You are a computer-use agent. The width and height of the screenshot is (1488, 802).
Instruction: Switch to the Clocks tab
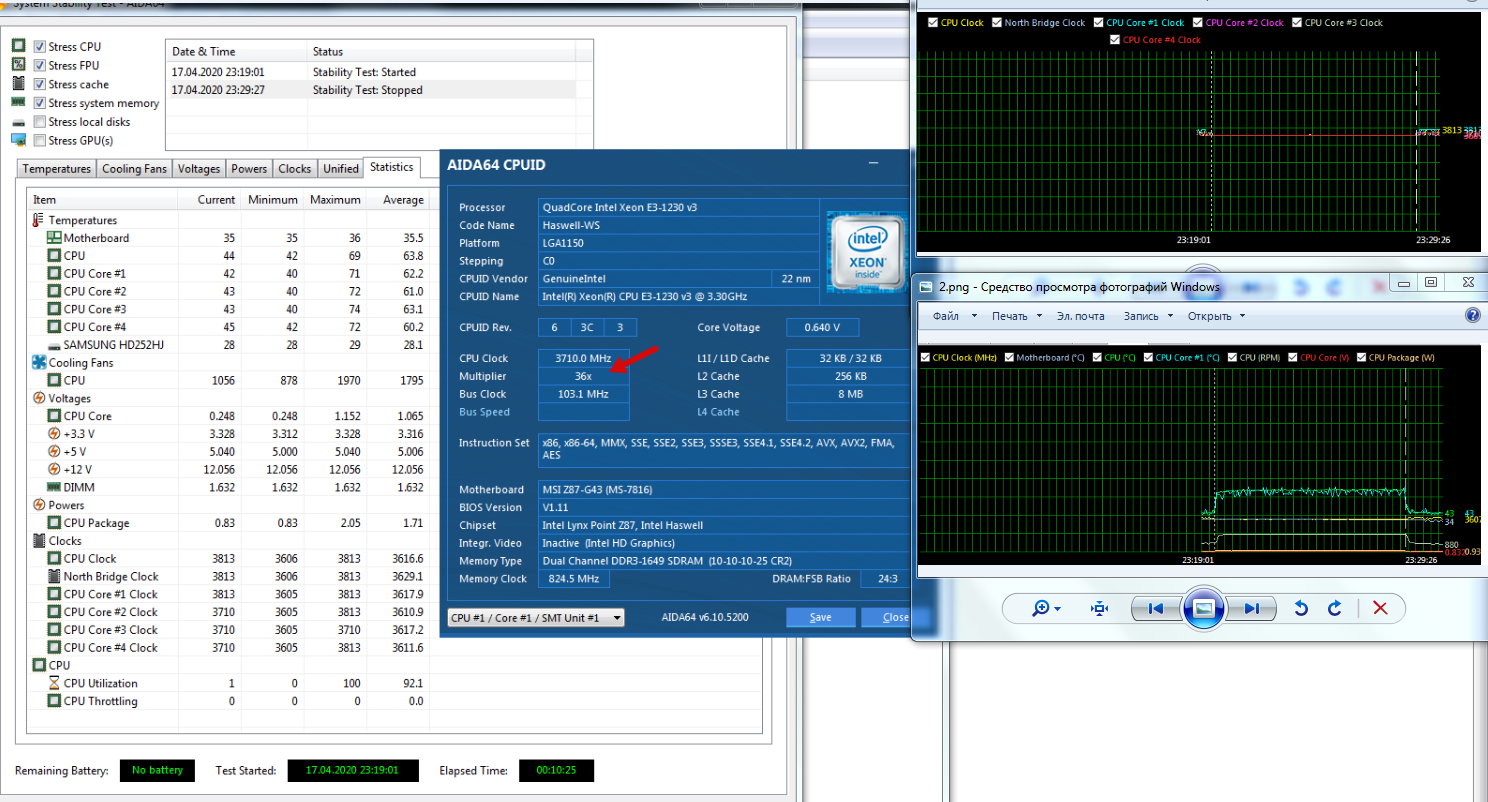(x=295, y=169)
